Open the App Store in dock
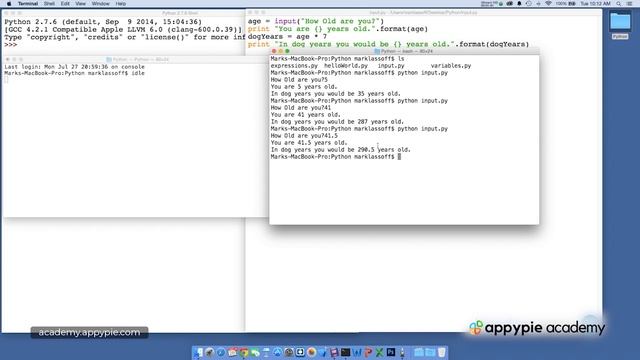Screen dimensions: 640x360 pyautogui.click(x=278, y=352)
